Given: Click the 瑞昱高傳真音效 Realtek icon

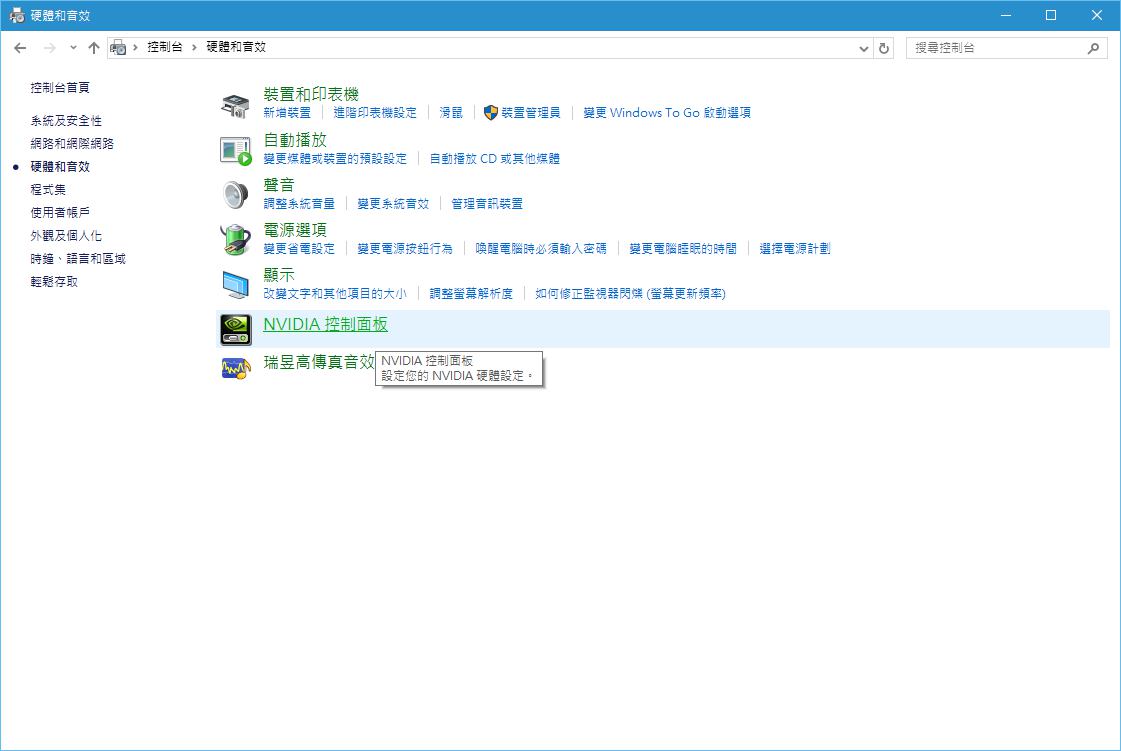Looking at the screenshot, I should (235, 368).
